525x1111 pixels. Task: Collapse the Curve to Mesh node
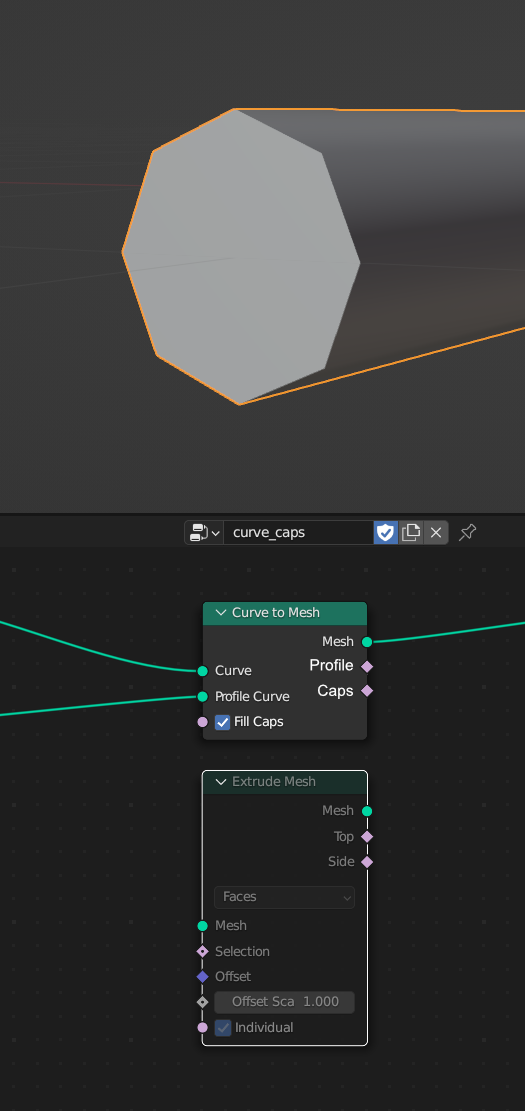pos(221,613)
